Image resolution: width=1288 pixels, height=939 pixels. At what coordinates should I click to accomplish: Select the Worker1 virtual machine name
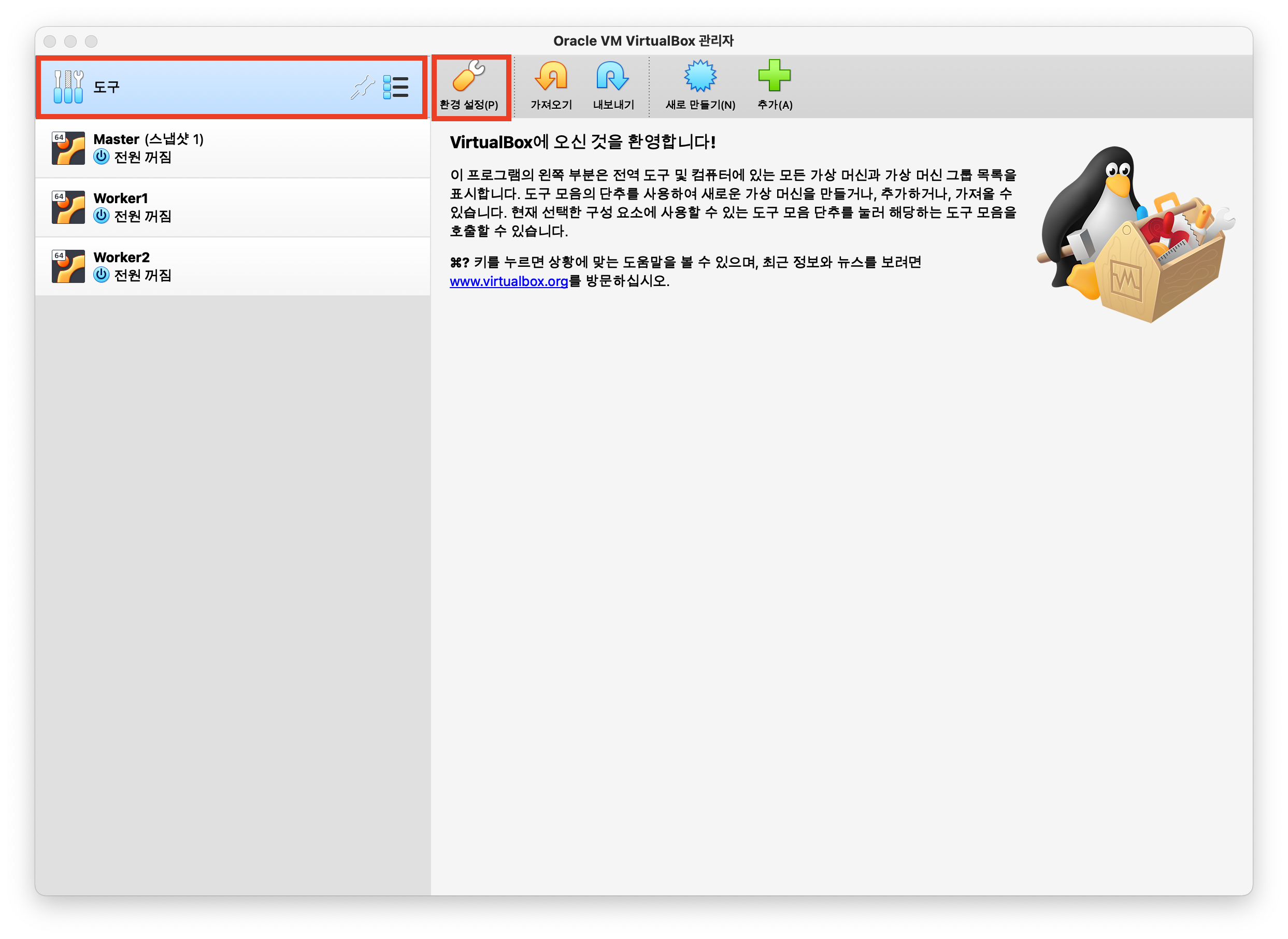point(120,198)
